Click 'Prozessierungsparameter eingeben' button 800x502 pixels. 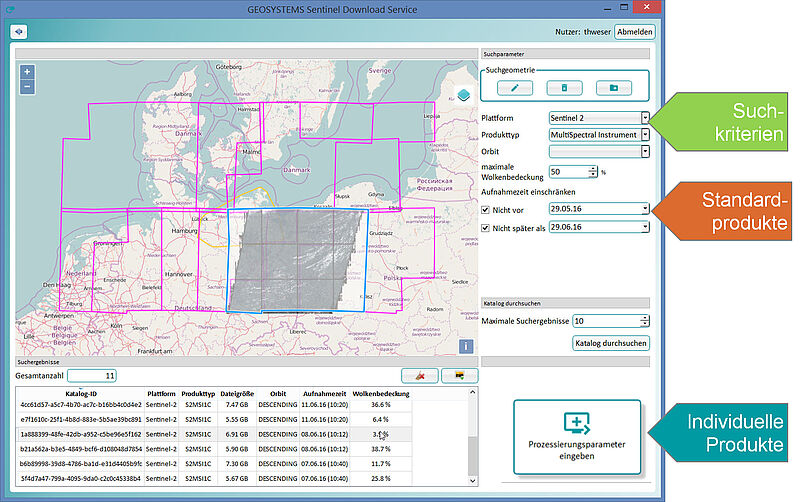576,436
